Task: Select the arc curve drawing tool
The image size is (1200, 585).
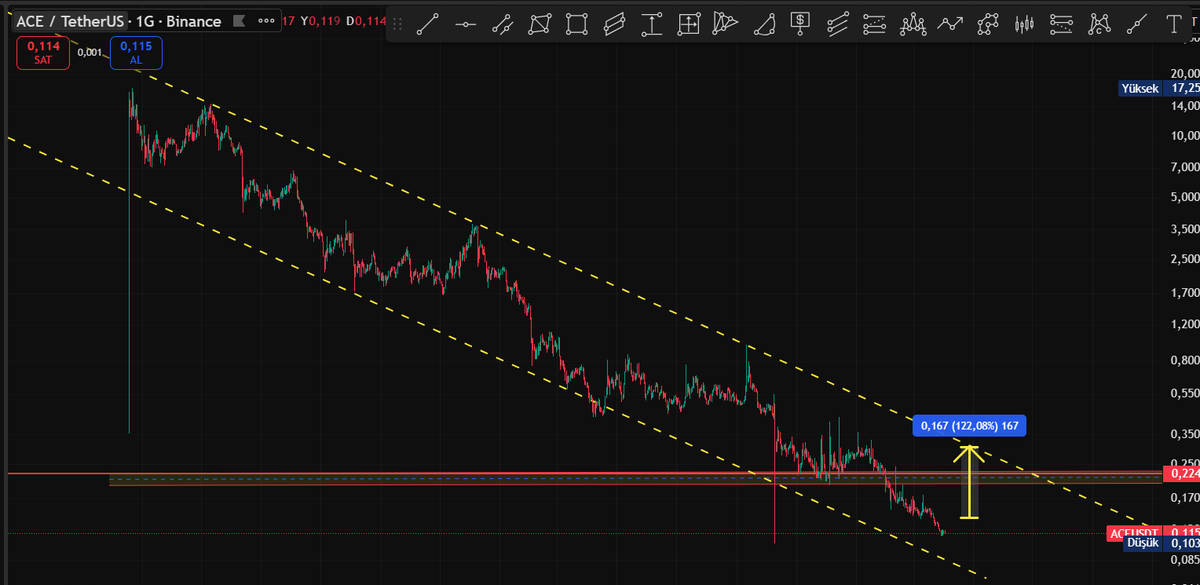Action: 764,22
